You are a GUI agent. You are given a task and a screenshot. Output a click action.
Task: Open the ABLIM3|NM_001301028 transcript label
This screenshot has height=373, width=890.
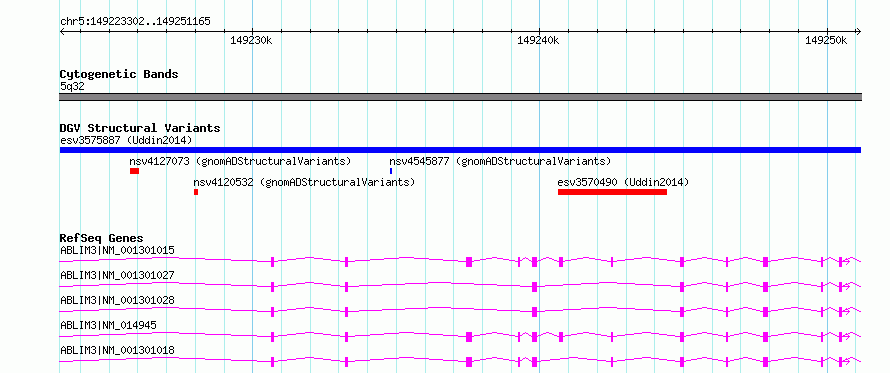117,300
